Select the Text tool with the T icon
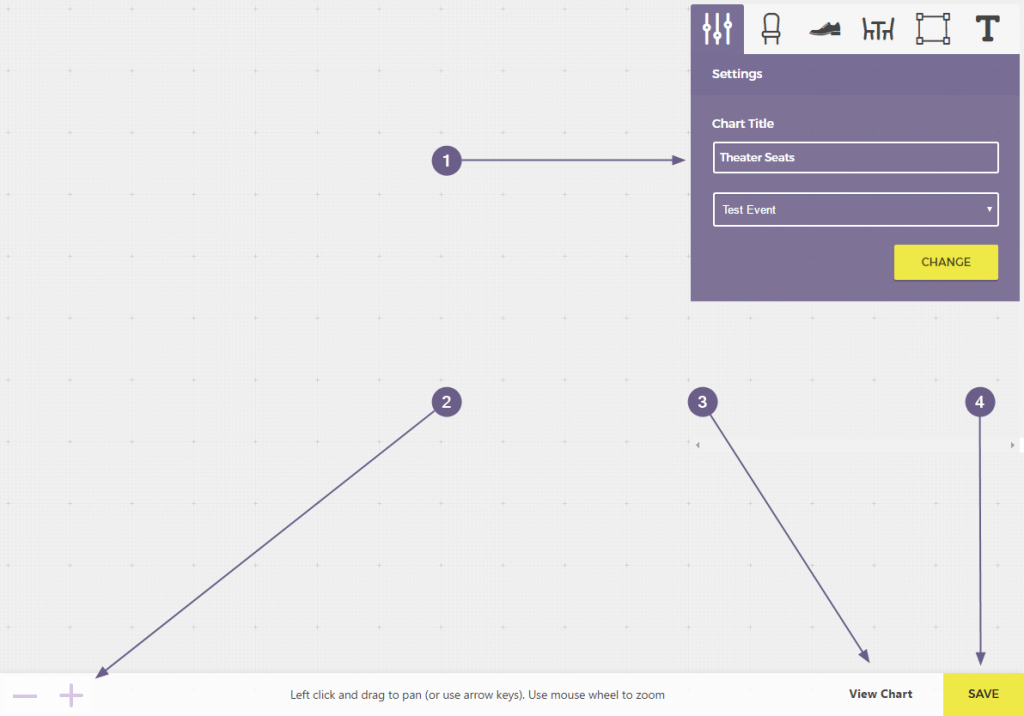The height and width of the screenshot is (716, 1024). coord(986,29)
